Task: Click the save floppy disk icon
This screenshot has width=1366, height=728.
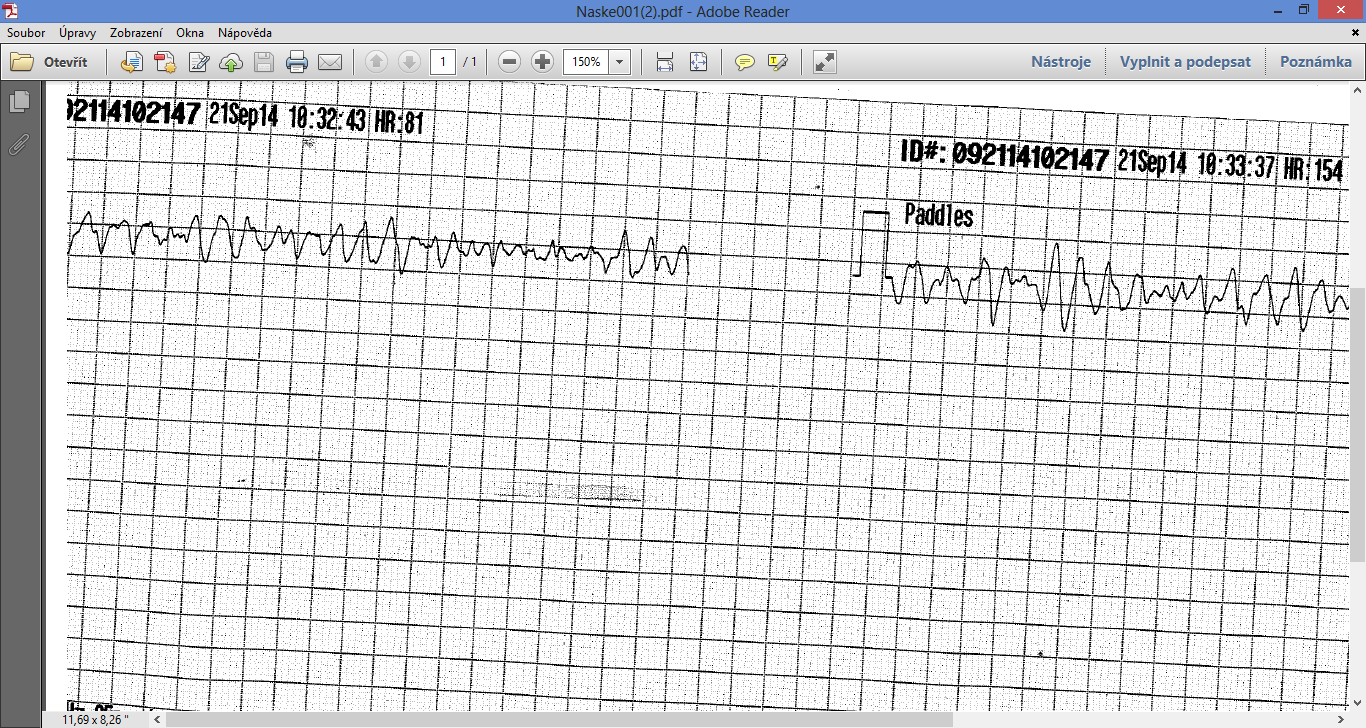Action: 264,62
